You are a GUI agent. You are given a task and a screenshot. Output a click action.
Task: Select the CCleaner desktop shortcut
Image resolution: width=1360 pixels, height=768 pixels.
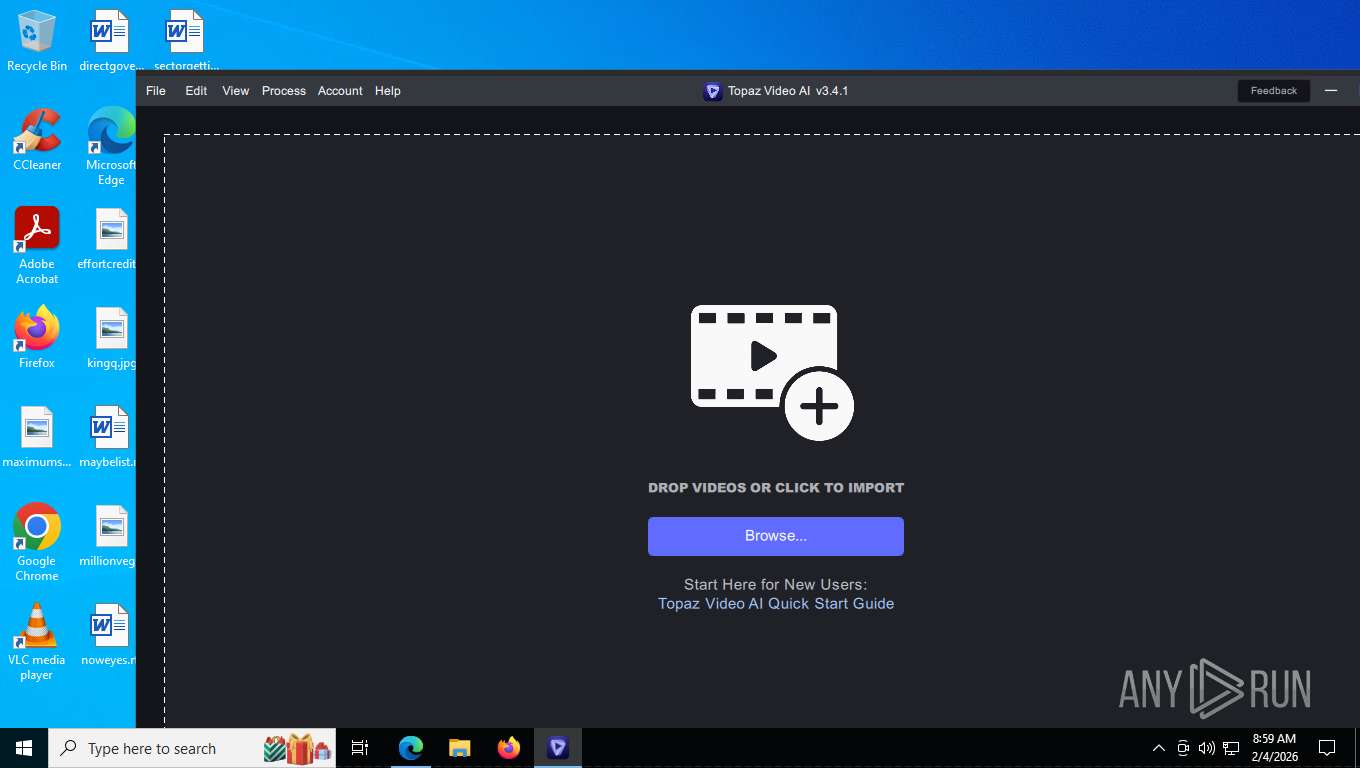click(x=37, y=140)
